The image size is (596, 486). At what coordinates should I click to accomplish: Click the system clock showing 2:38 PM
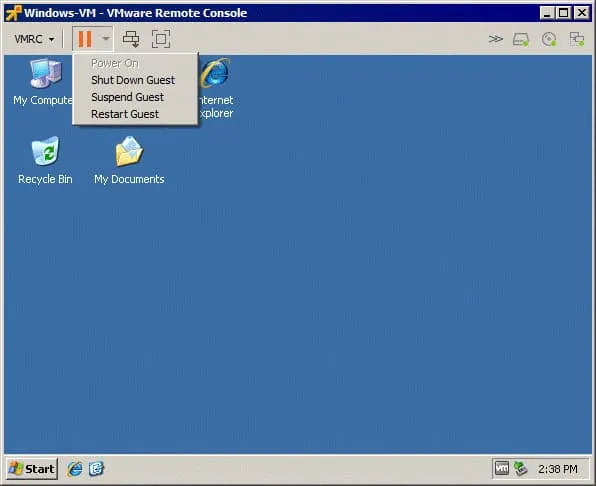[557, 469]
